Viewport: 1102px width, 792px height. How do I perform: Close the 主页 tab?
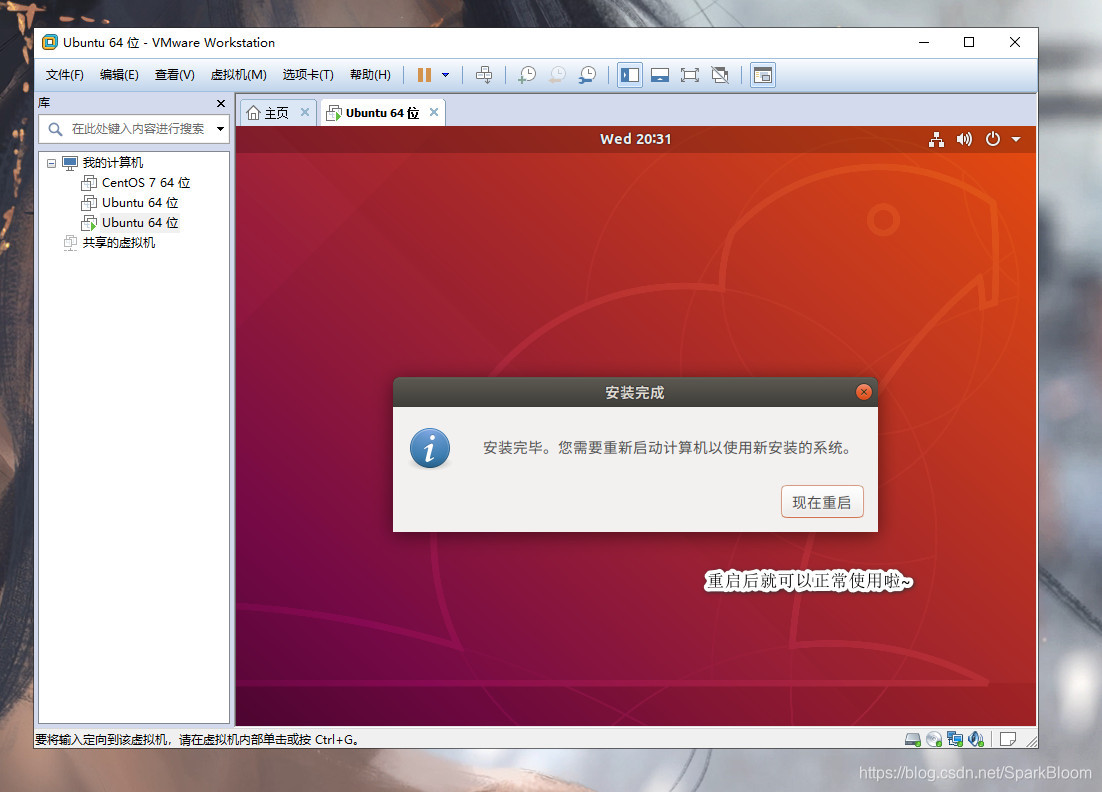[x=305, y=112]
